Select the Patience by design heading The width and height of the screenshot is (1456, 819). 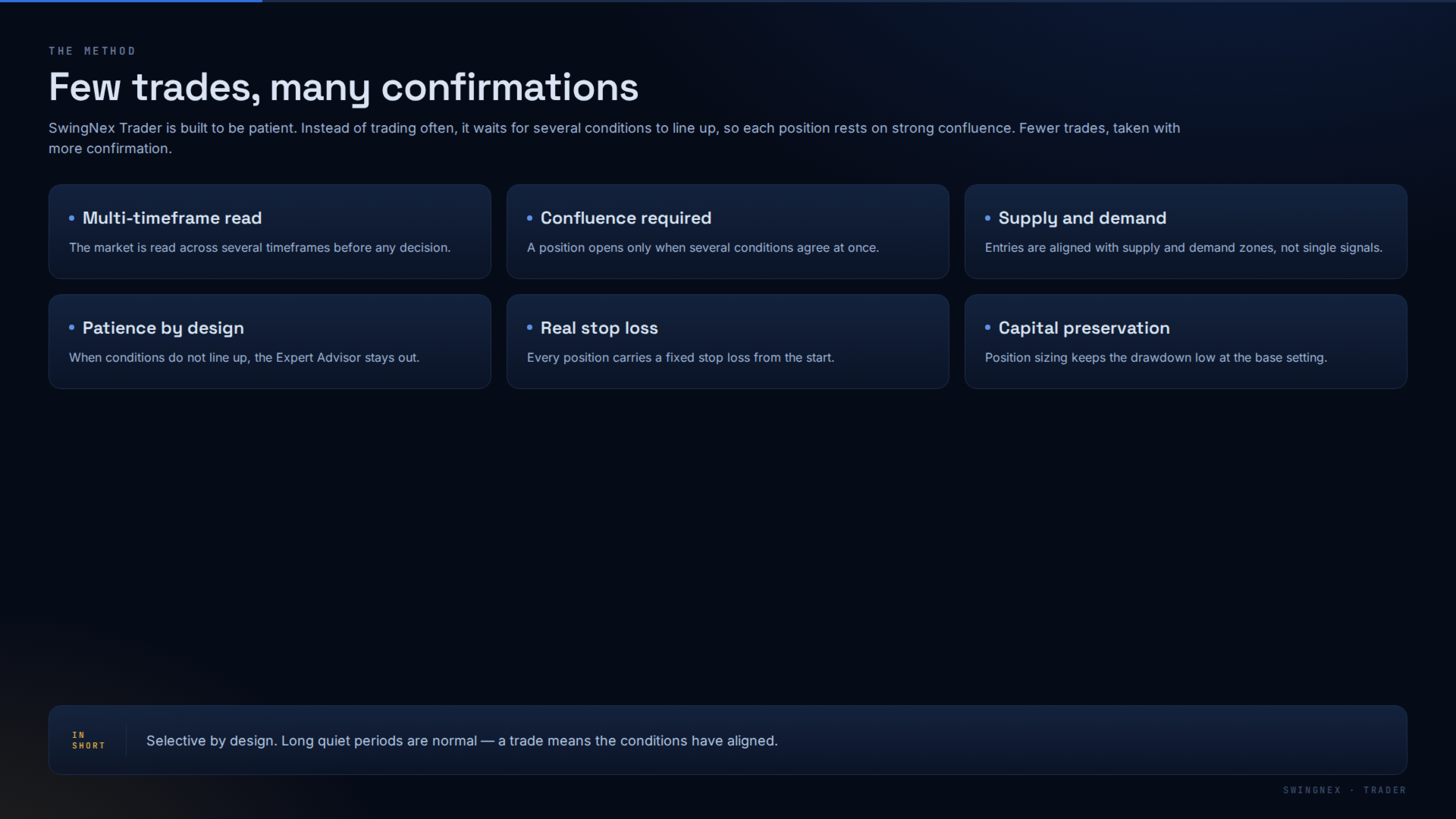click(163, 328)
